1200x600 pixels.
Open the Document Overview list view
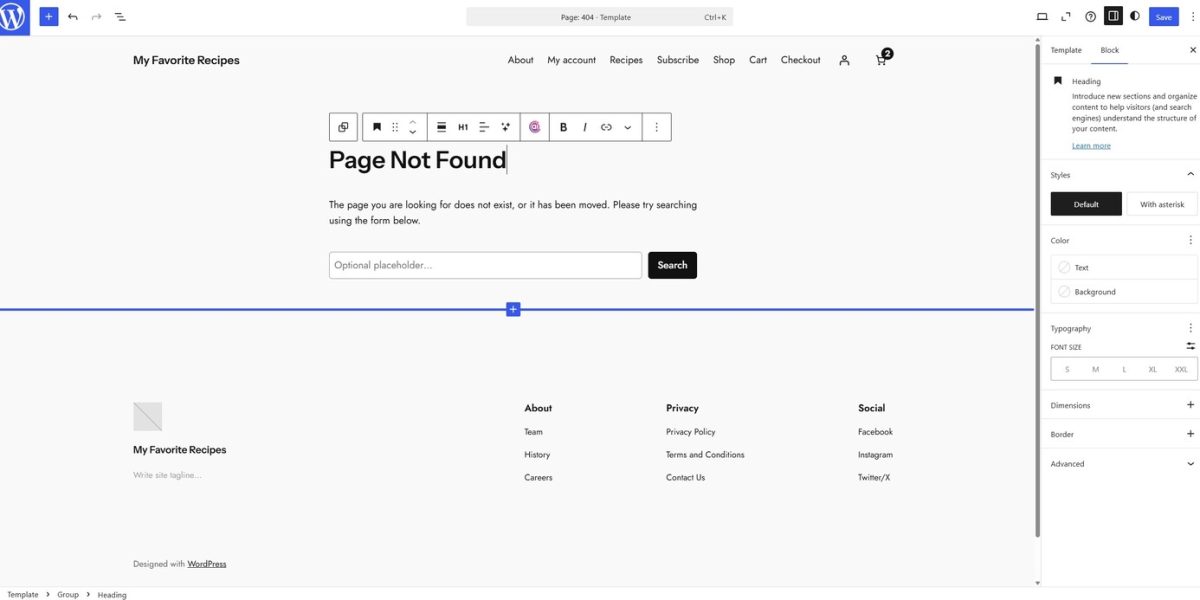[x=120, y=16]
